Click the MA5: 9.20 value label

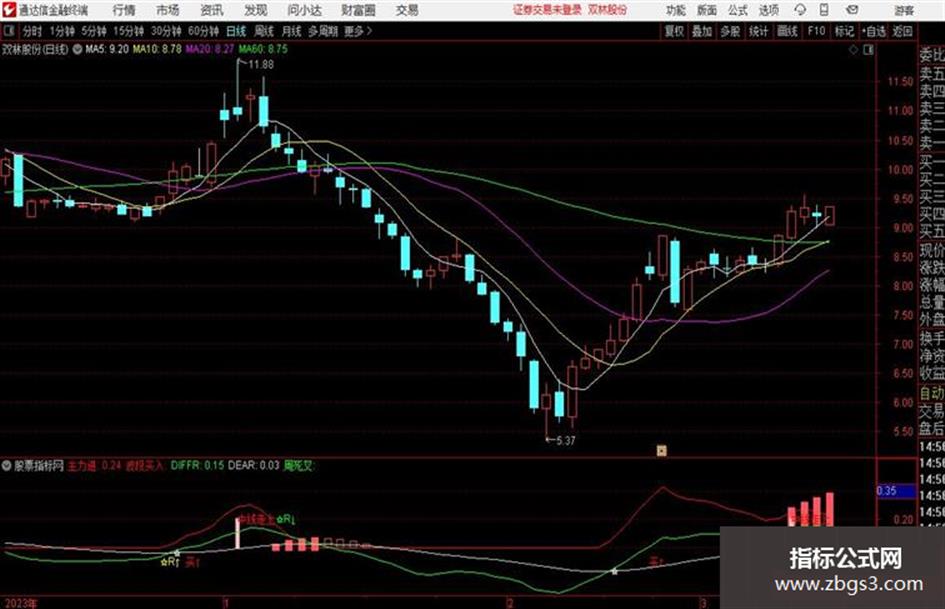point(107,49)
